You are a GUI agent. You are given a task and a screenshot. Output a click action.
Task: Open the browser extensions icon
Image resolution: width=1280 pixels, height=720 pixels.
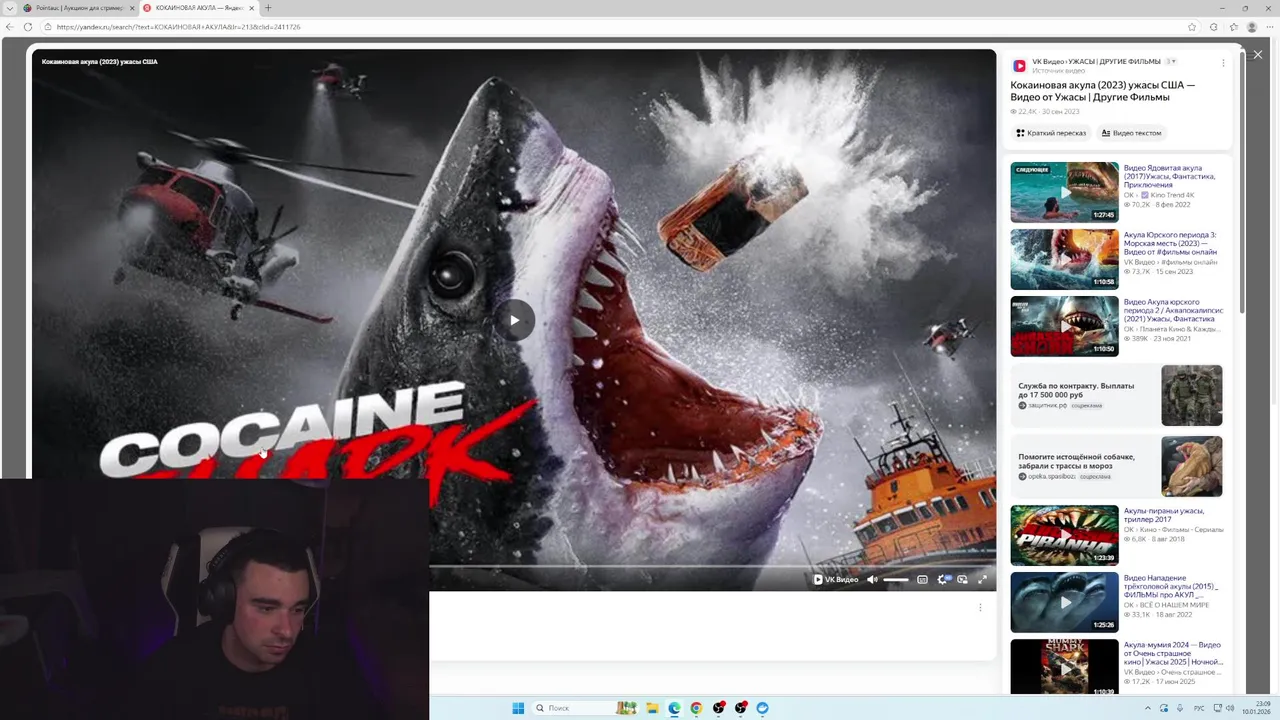point(1213,27)
